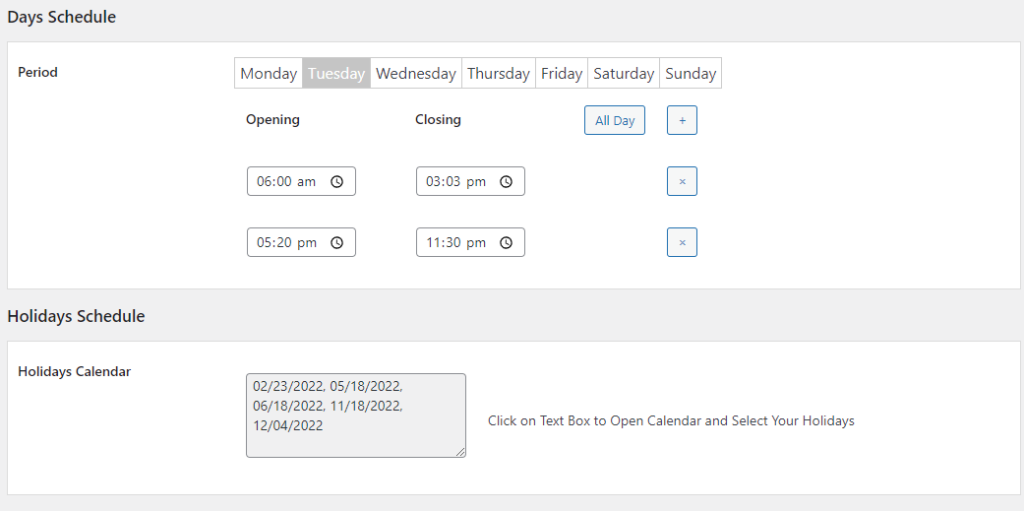Click the 06:00 am opening time field
Screen dimensions: 1024x511
301,181
